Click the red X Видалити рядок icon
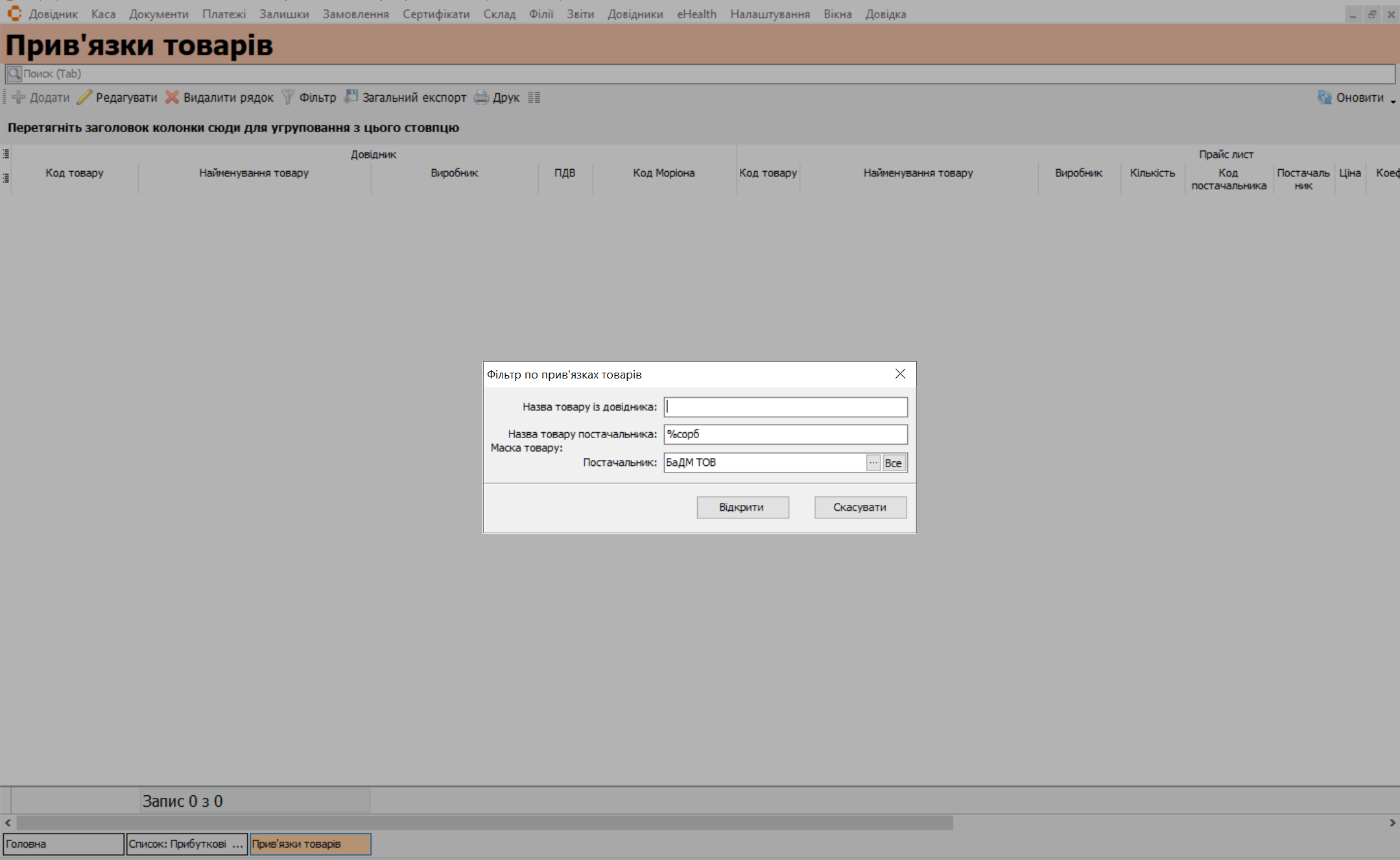This screenshot has height=860, width=1400. pyautogui.click(x=172, y=97)
